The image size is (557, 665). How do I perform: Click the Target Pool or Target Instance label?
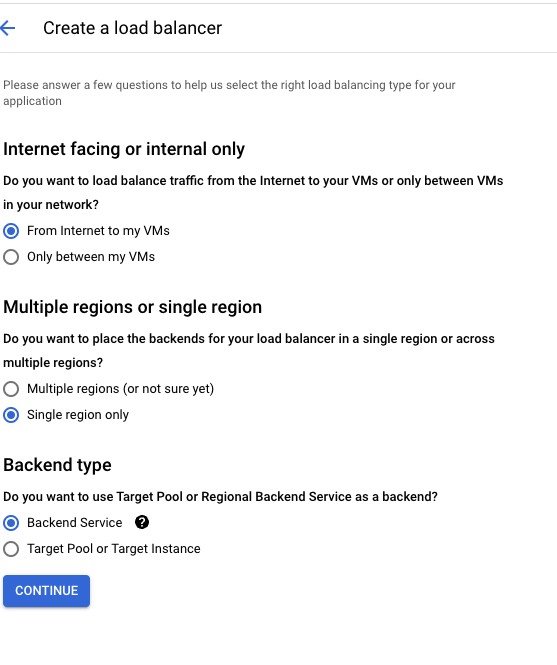point(114,549)
